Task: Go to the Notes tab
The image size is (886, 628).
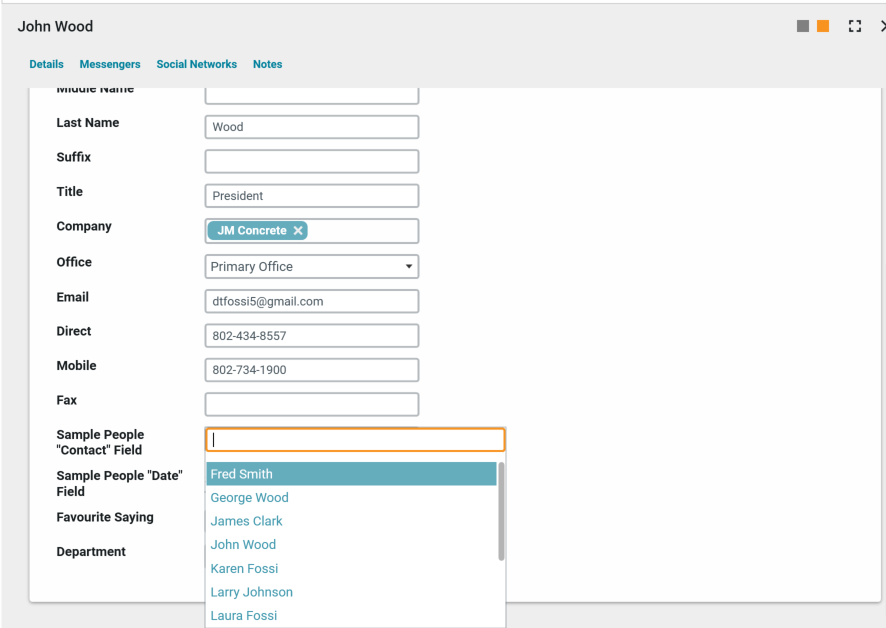Action: 267,64
